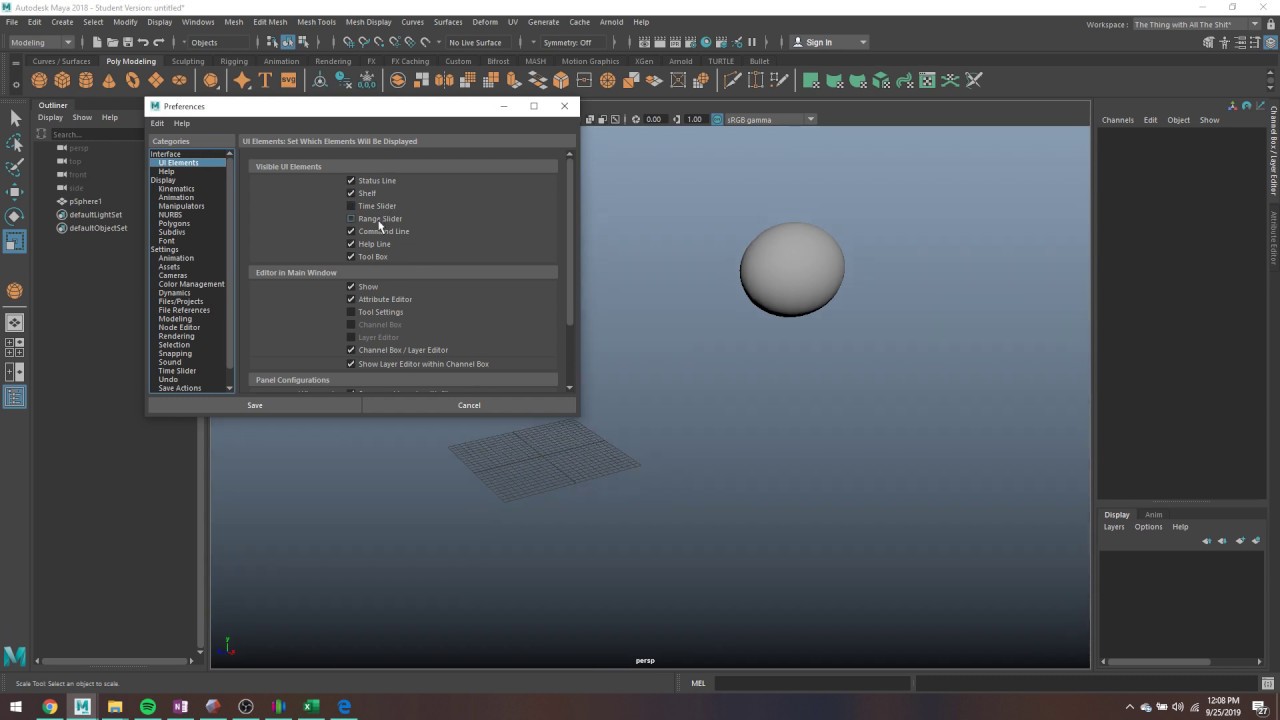Click the Preferences settings vertical scrollbar

(x=570, y=240)
